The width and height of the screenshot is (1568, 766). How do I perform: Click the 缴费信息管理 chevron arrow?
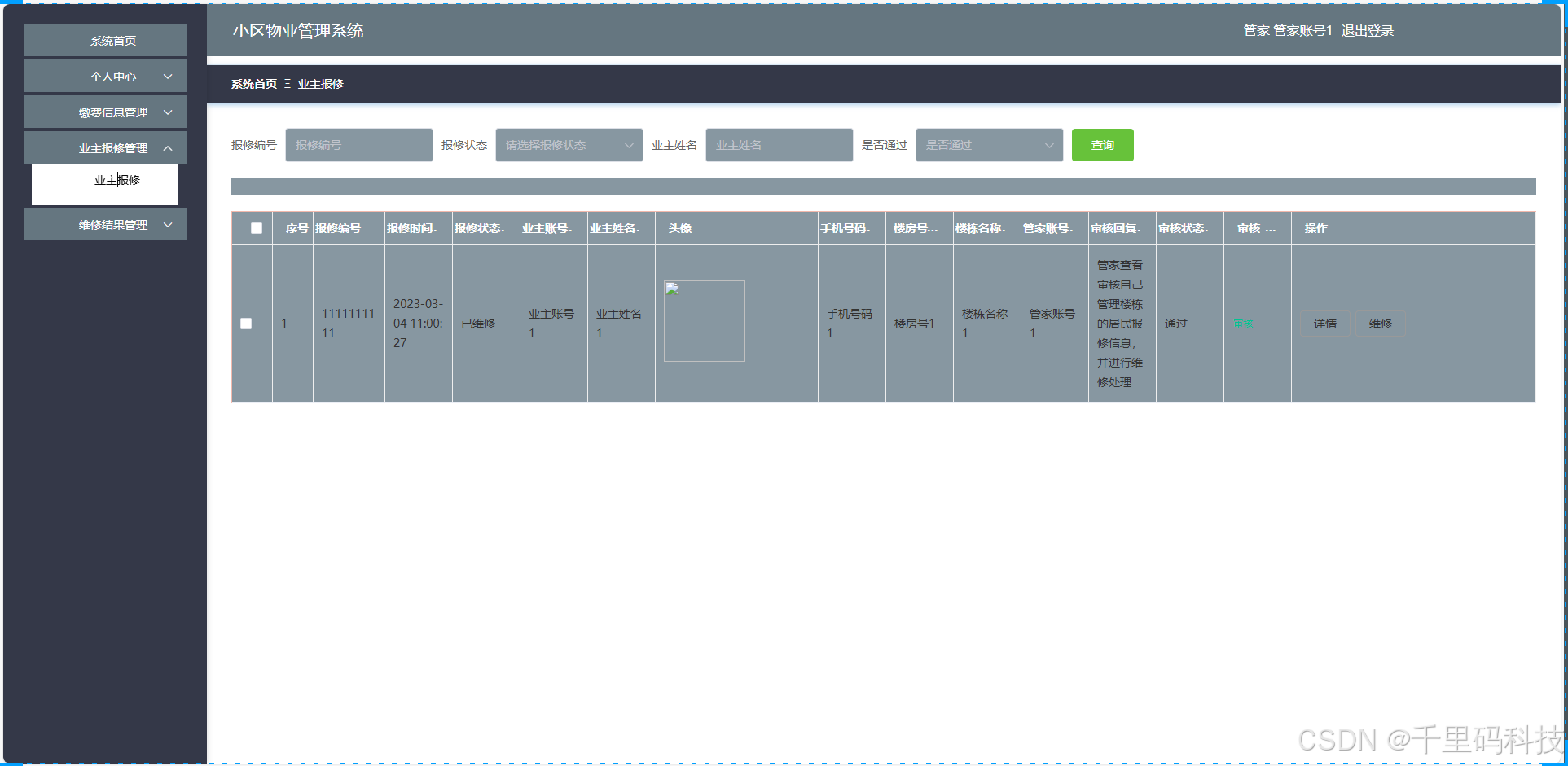click(x=168, y=112)
